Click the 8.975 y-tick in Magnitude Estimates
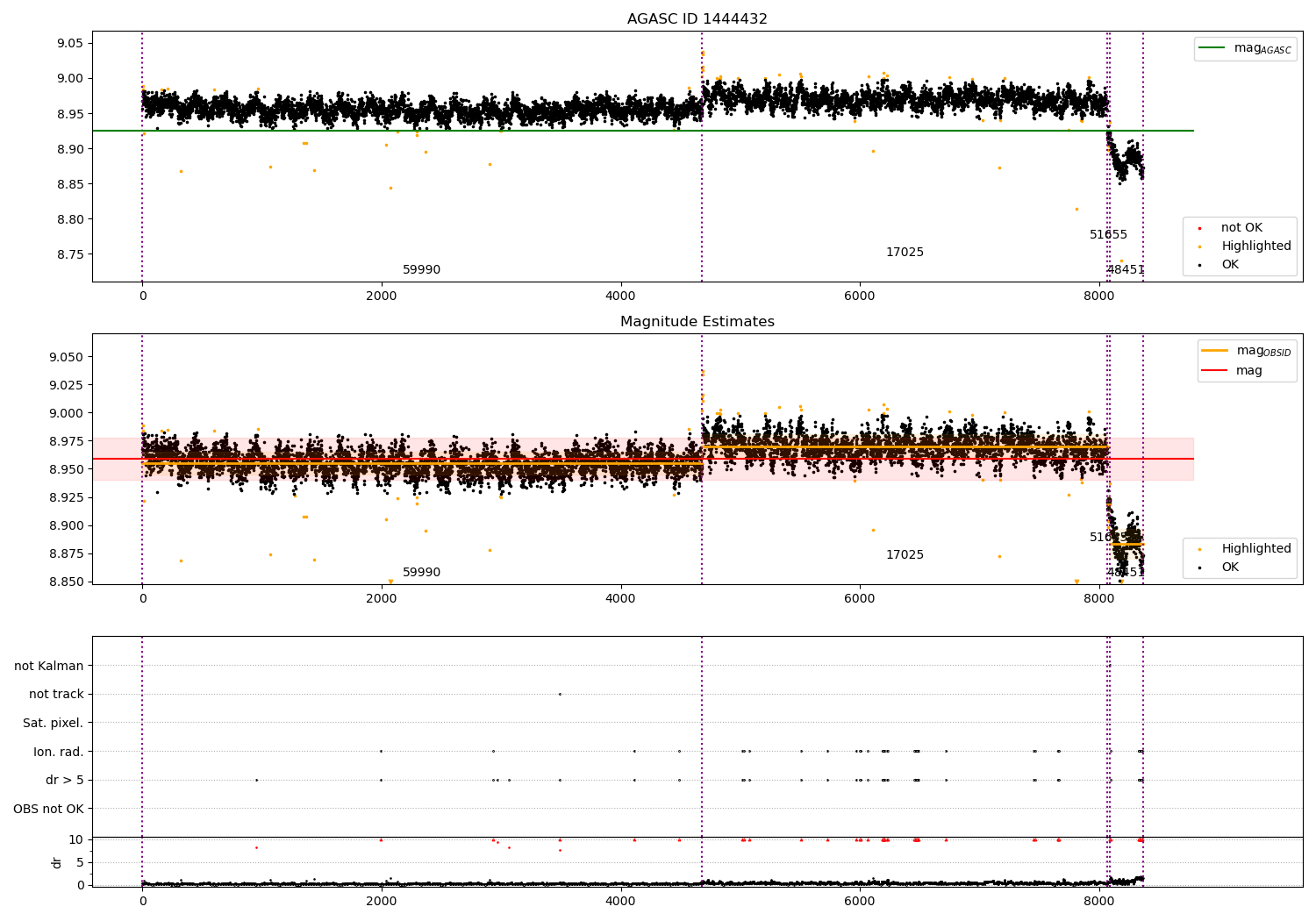 [x=66, y=441]
